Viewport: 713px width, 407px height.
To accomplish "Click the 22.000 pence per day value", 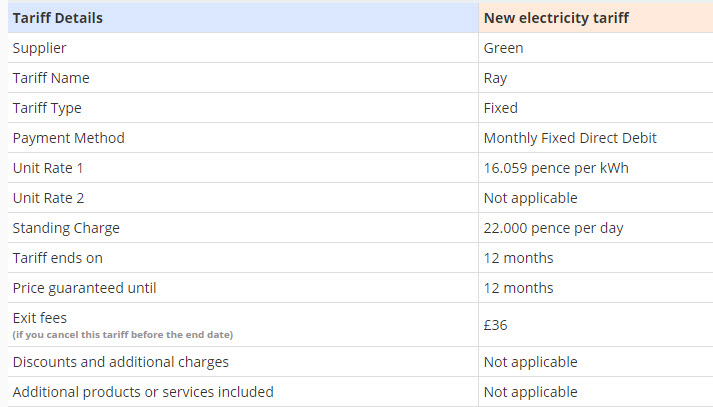I will [x=553, y=228].
